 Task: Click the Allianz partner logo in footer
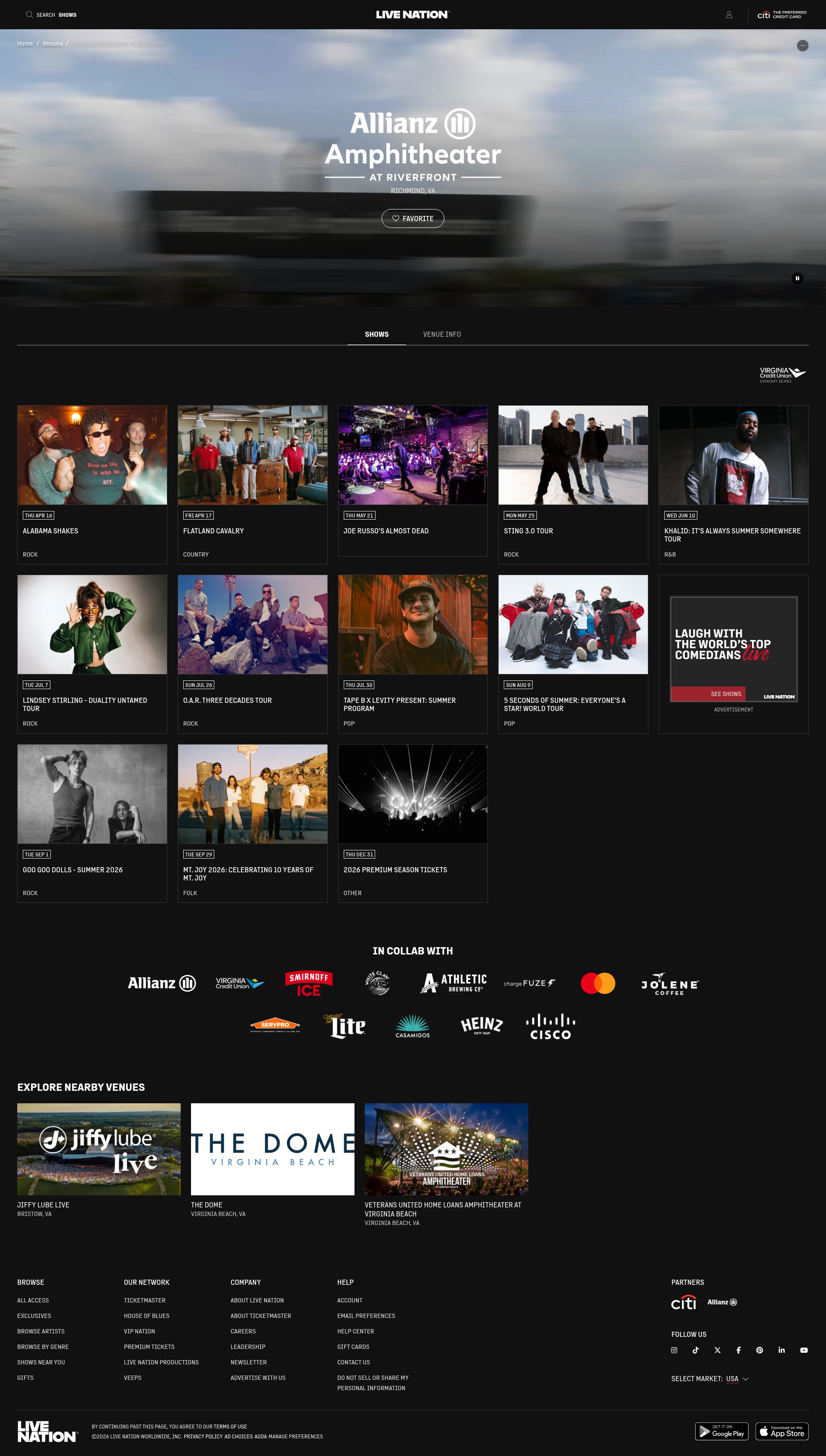722,1302
